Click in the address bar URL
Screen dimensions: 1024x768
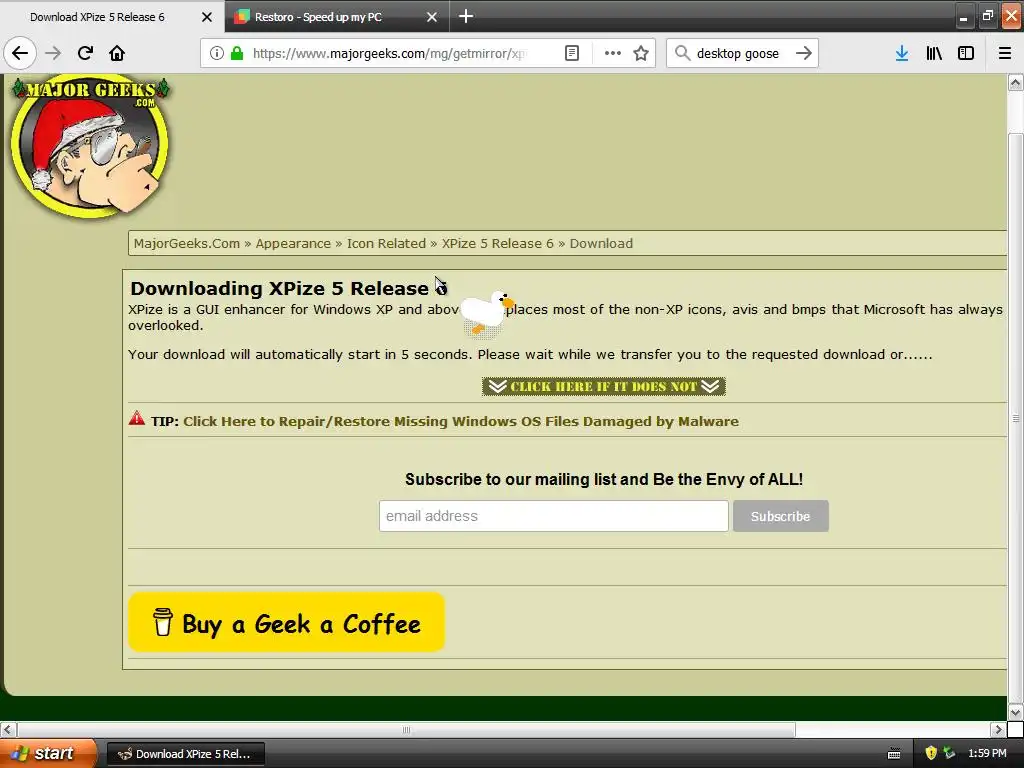pyautogui.click(x=389, y=53)
